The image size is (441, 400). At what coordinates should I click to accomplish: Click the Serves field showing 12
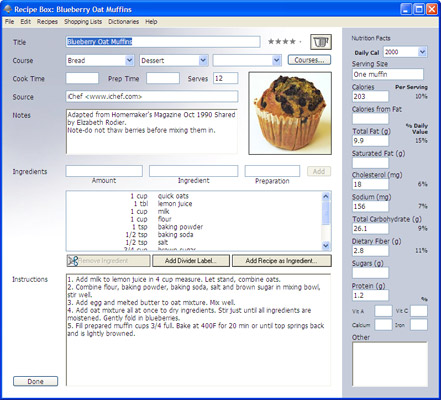(226, 78)
